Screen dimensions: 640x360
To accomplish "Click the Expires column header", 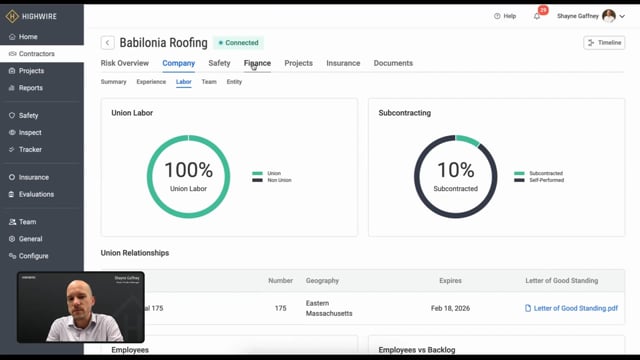I will click(450, 280).
